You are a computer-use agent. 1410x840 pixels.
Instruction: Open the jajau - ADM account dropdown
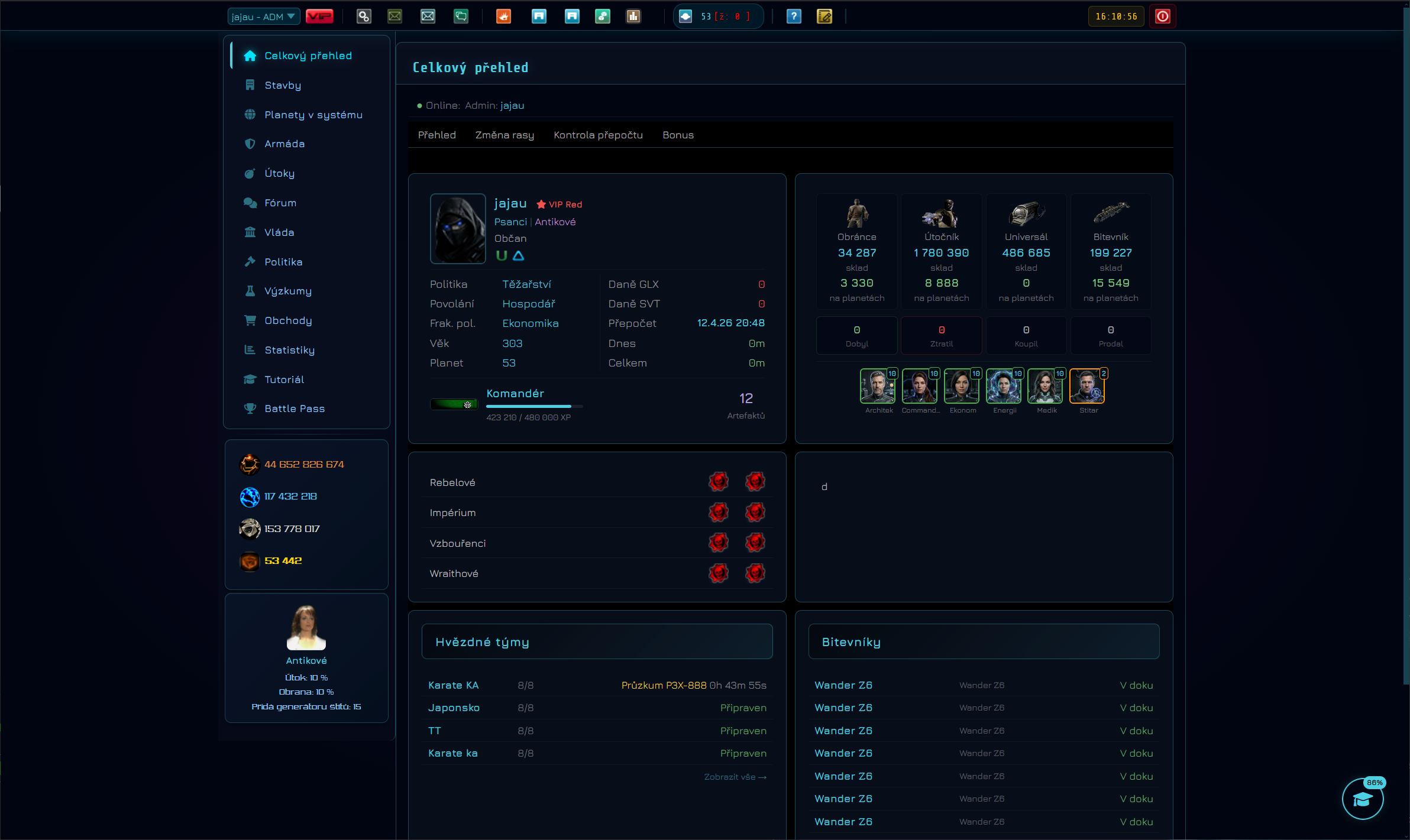(264, 17)
